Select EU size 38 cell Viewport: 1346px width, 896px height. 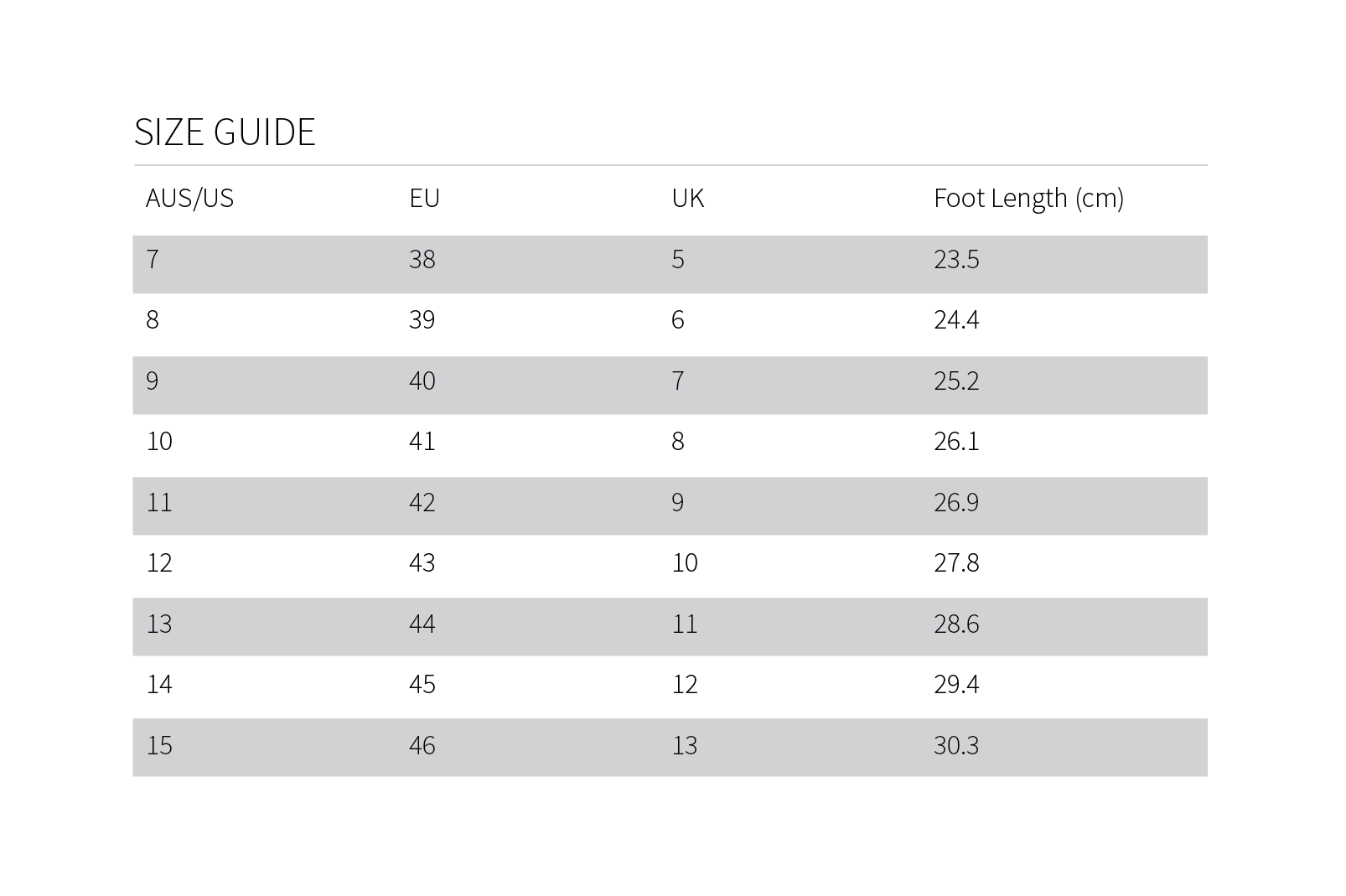coord(422,260)
